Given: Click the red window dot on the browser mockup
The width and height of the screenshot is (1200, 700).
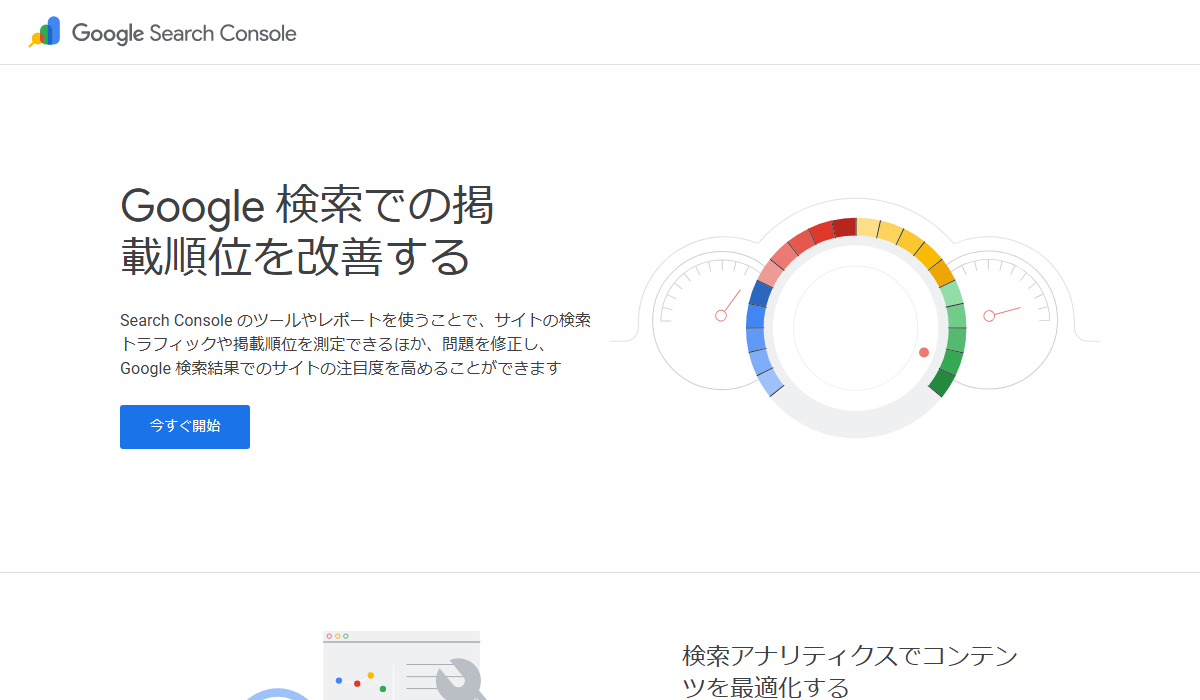Looking at the screenshot, I should pyautogui.click(x=329, y=636).
